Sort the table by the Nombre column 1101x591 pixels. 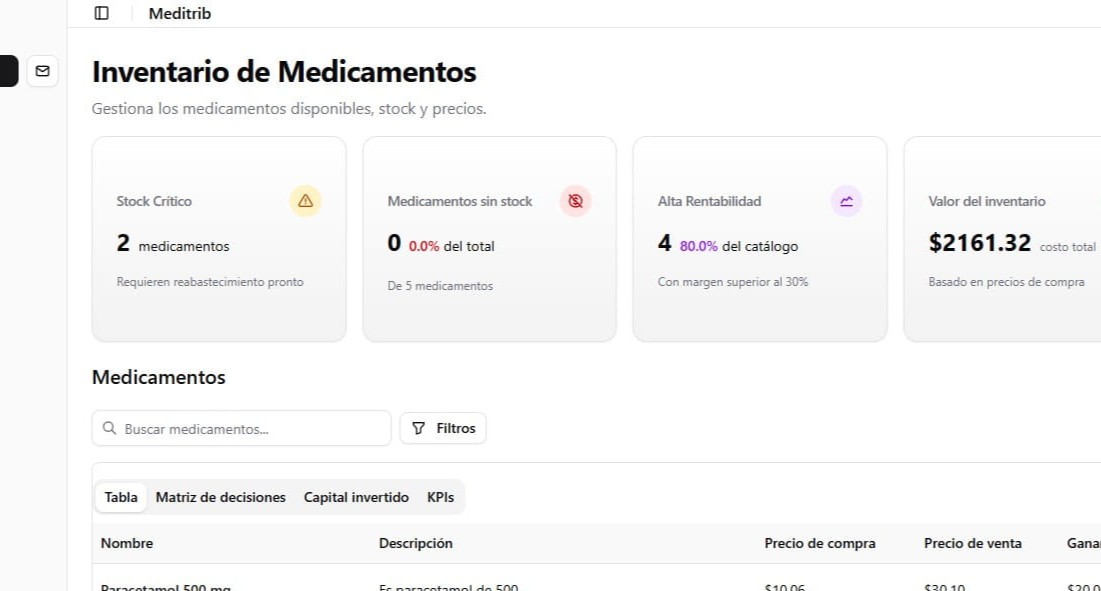[x=126, y=543]
